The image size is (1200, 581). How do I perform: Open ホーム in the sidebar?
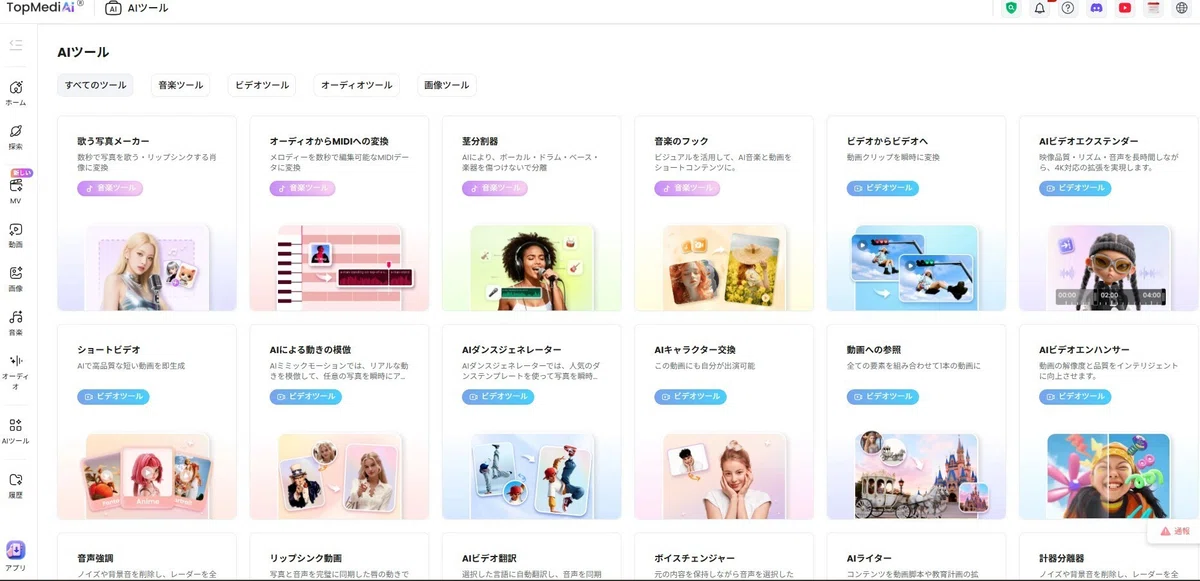click(x=16, y=92)
